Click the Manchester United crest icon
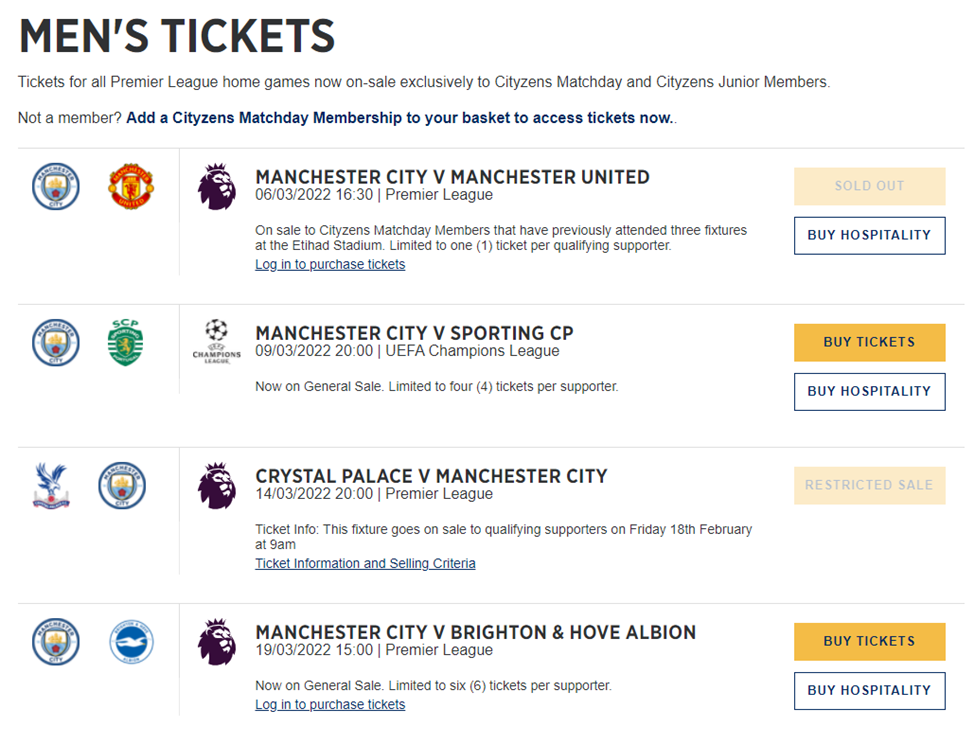The image size is (975, 745). pyautogui.click(x=131, y=187)
